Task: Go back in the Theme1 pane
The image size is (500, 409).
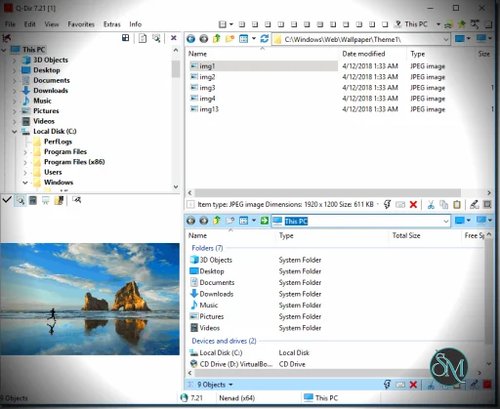Action: click(x=191, y=39)
